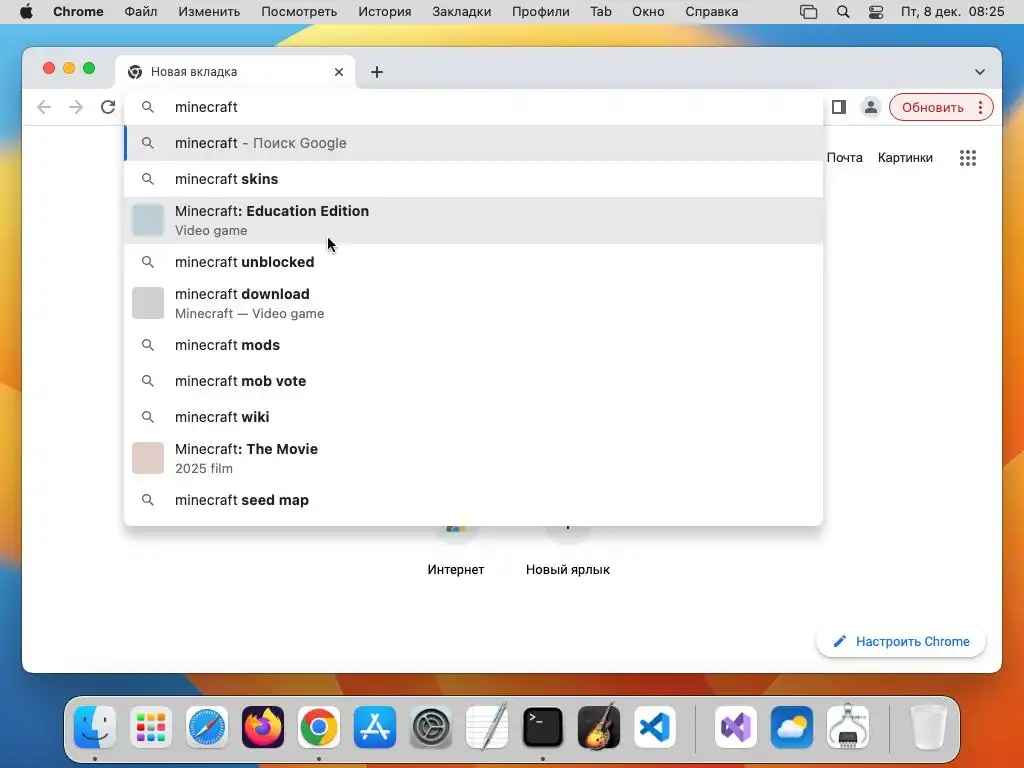1024x768 pixels.
Task: Click the Stage Manager menu bar icon
Action: [x=808, y=12]
